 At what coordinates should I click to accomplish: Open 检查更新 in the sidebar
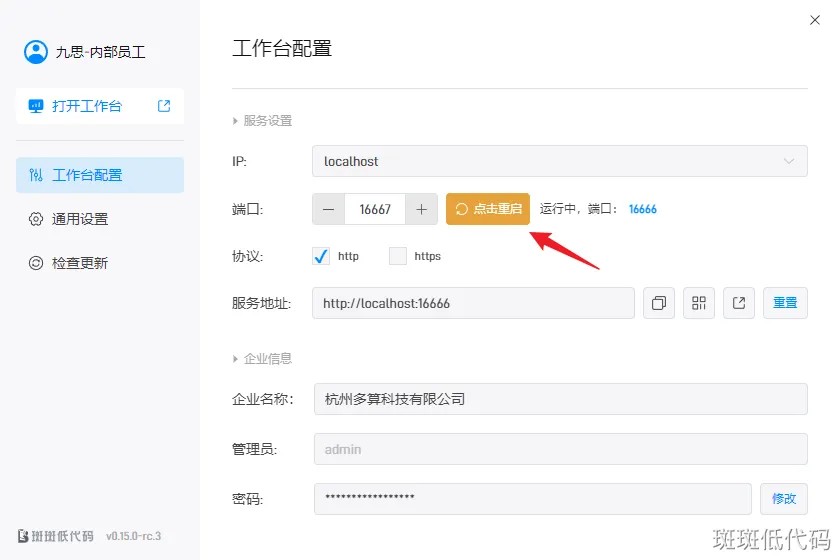pyautogui.click(x=80, y=263)
